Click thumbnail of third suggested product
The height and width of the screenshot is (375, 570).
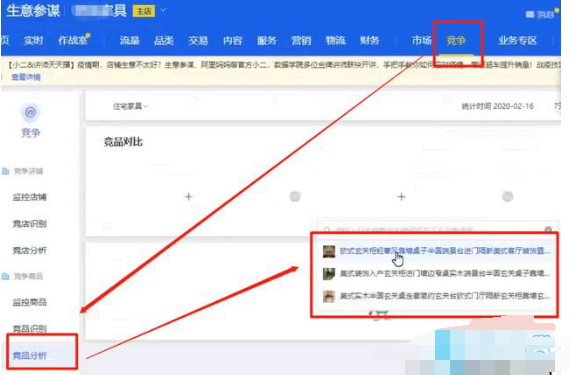coord(329,296)
